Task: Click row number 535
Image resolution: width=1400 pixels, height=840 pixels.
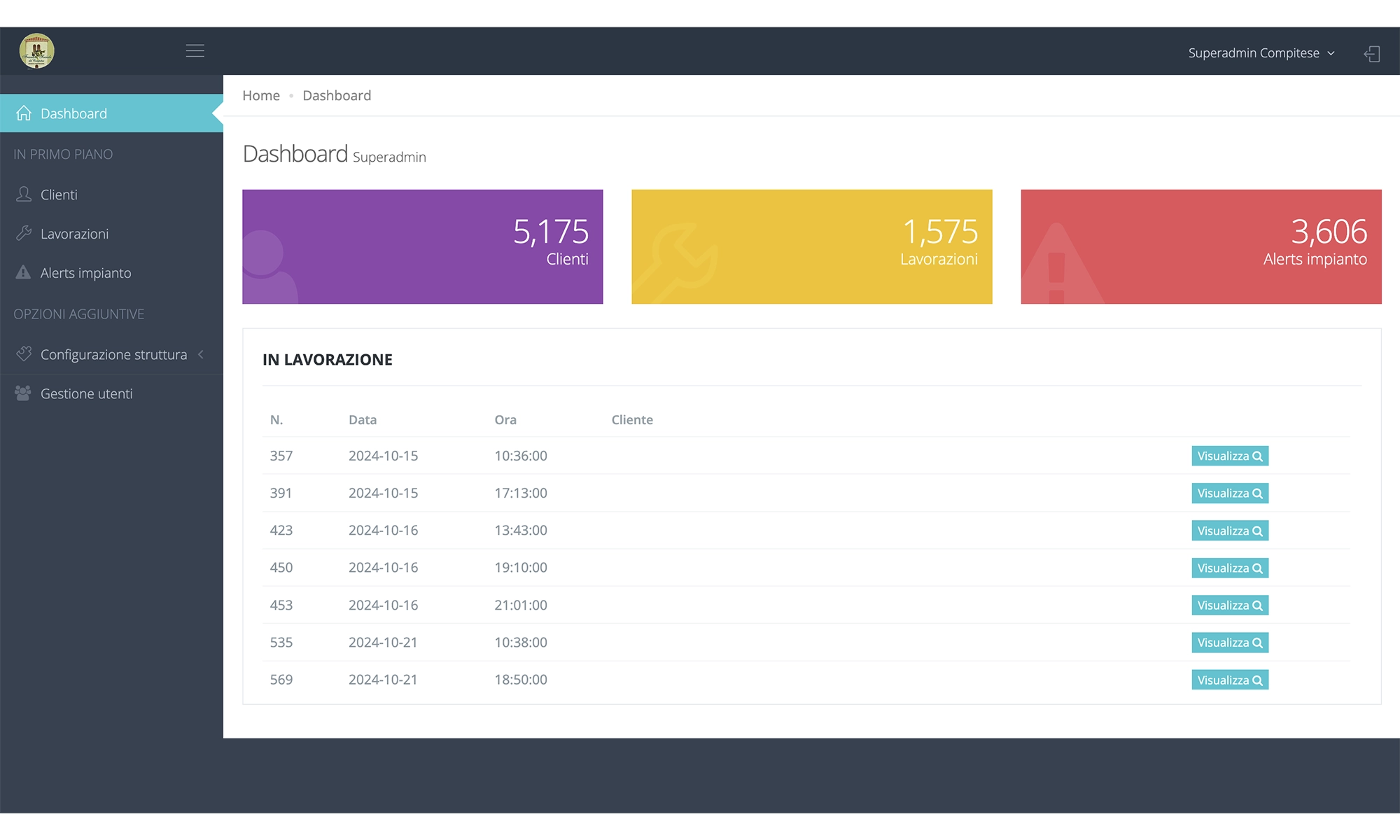Action: [x=281, y=642]
